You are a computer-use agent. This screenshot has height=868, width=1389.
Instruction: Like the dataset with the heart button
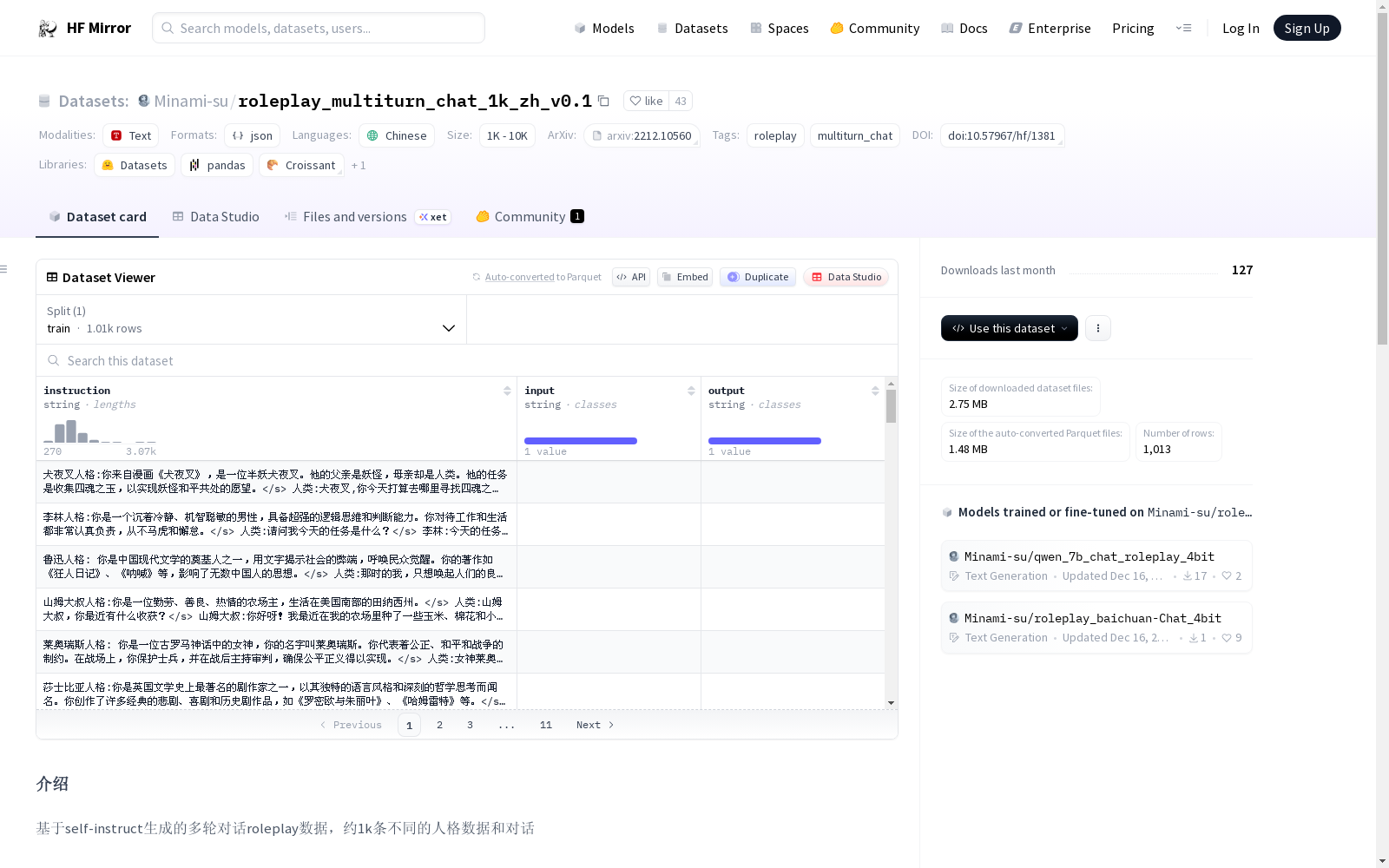(646, 101)
